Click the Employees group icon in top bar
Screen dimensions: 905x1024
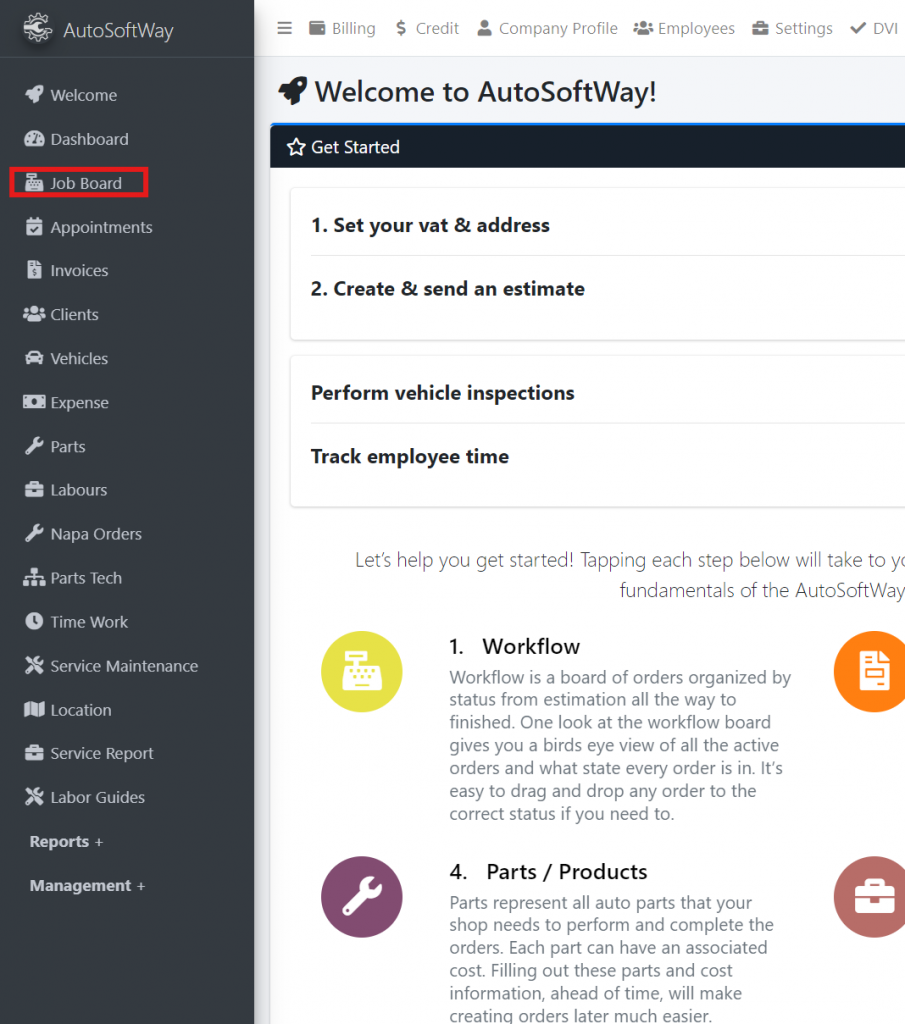tap(643, 28)
